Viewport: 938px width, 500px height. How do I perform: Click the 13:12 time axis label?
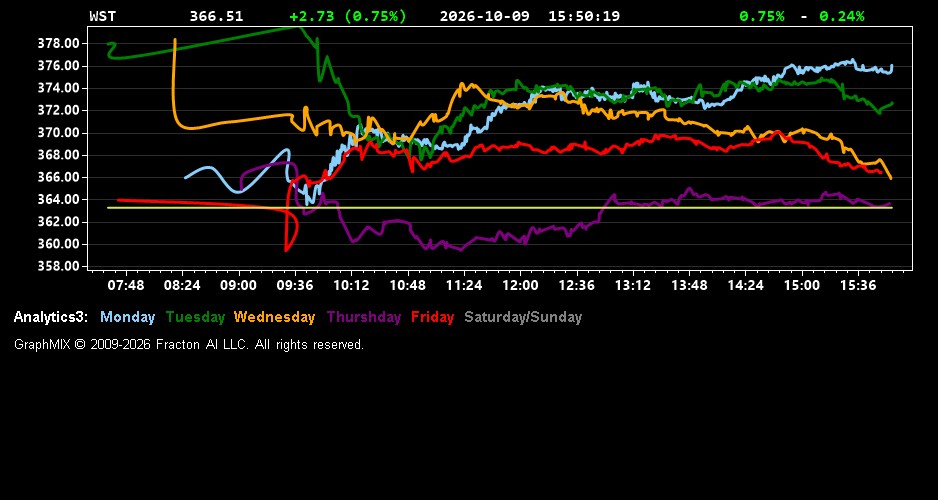pyautogui.click(x=632, y=285)
